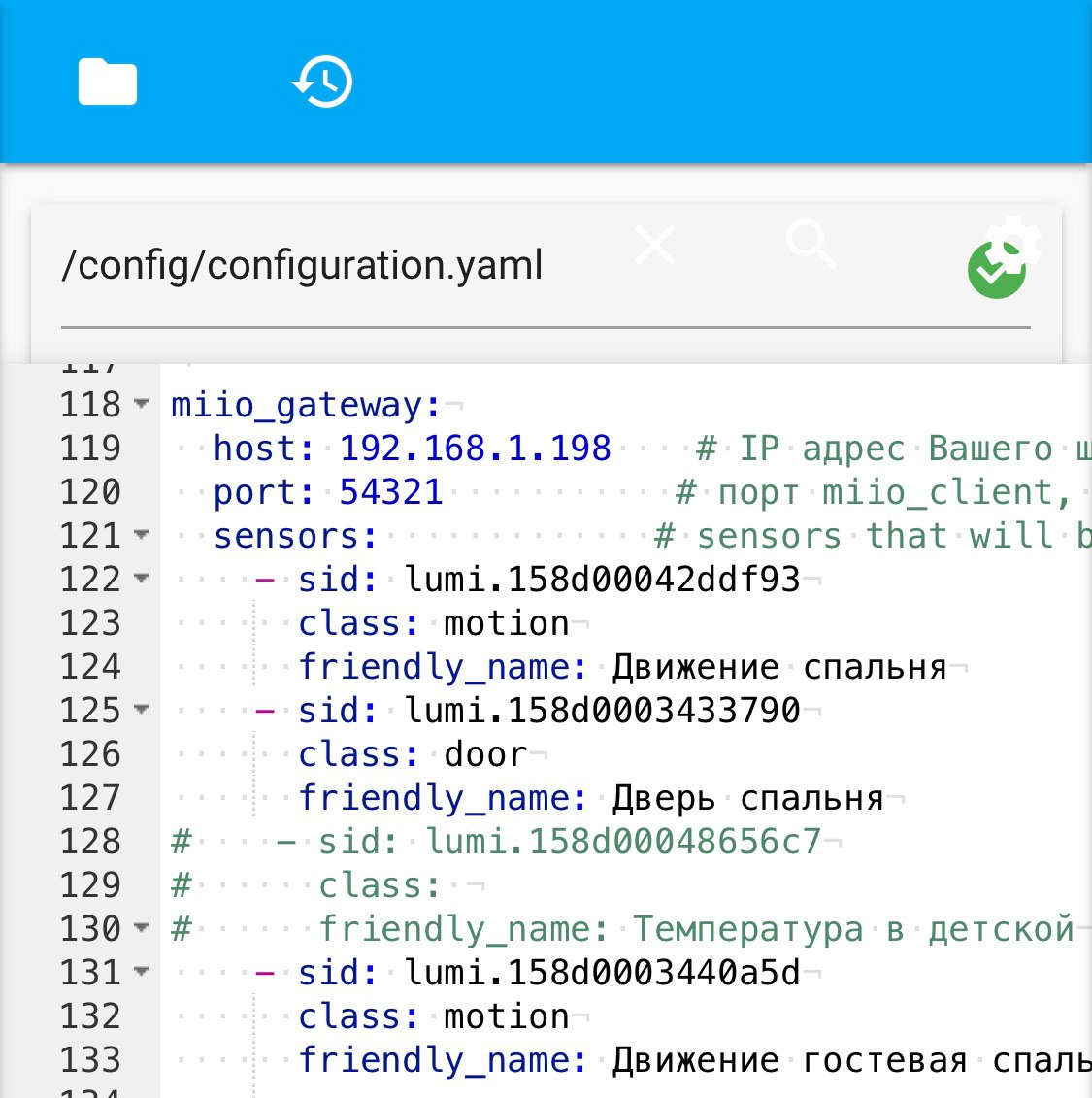Click class value motion on line 132

tap(507, 1016)
